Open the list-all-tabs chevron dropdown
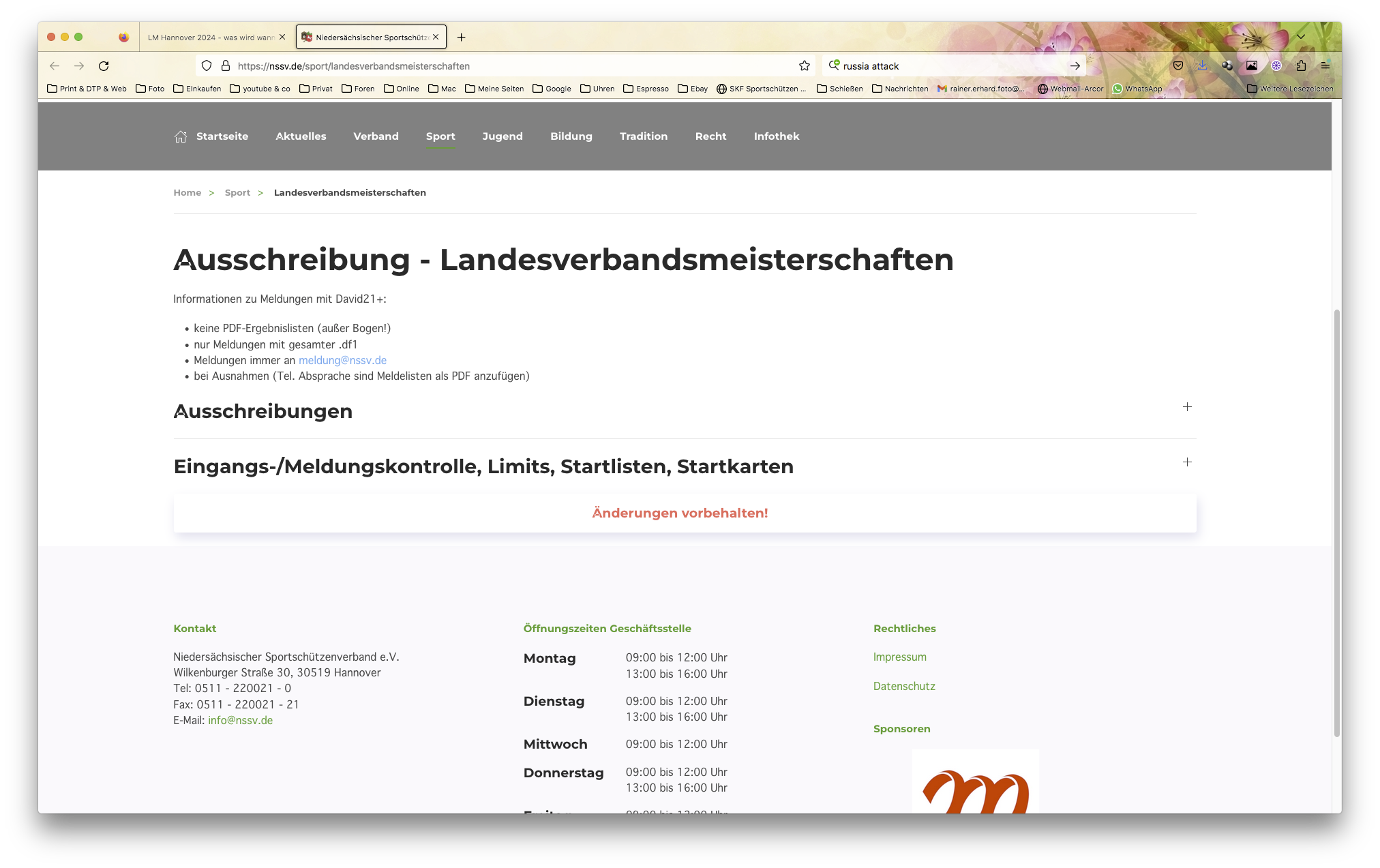Image resolution: width=1380 pixels, height=868 pixels. (1301, 37)
